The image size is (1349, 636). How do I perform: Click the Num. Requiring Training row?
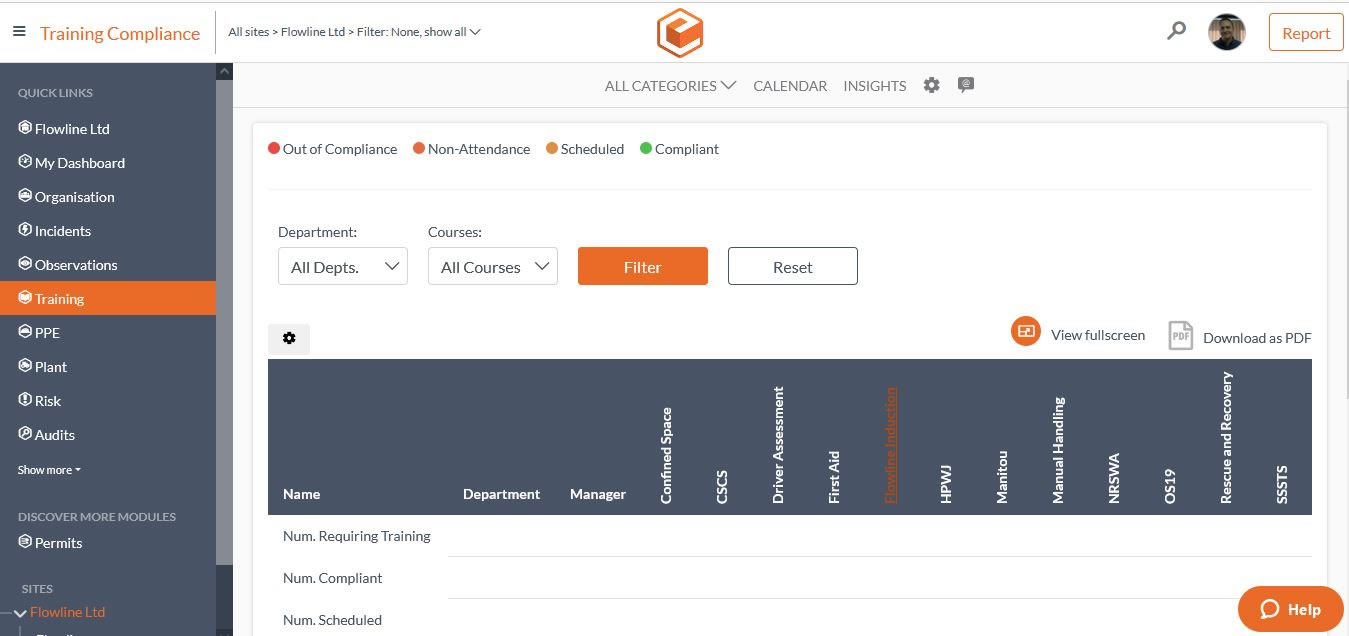(x=790, y=536)
